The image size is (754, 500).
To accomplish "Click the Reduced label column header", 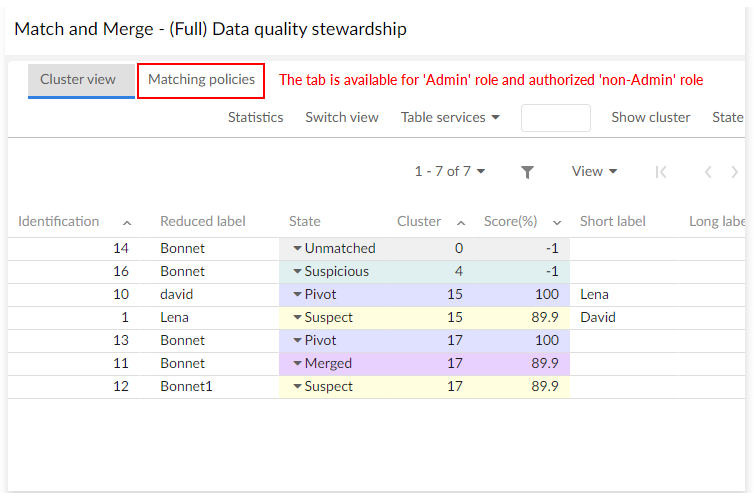I will coord(203,221).
